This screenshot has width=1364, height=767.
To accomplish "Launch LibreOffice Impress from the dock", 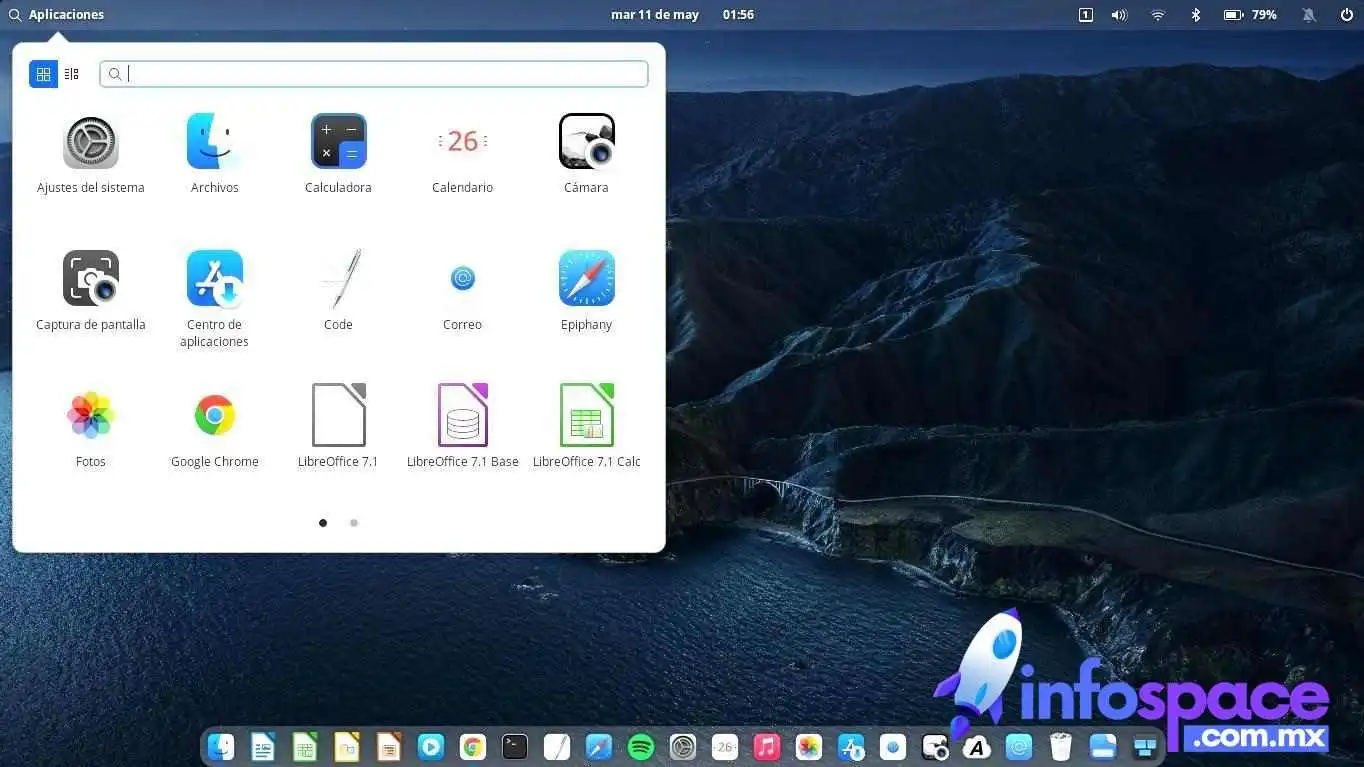I will point(389,746).
